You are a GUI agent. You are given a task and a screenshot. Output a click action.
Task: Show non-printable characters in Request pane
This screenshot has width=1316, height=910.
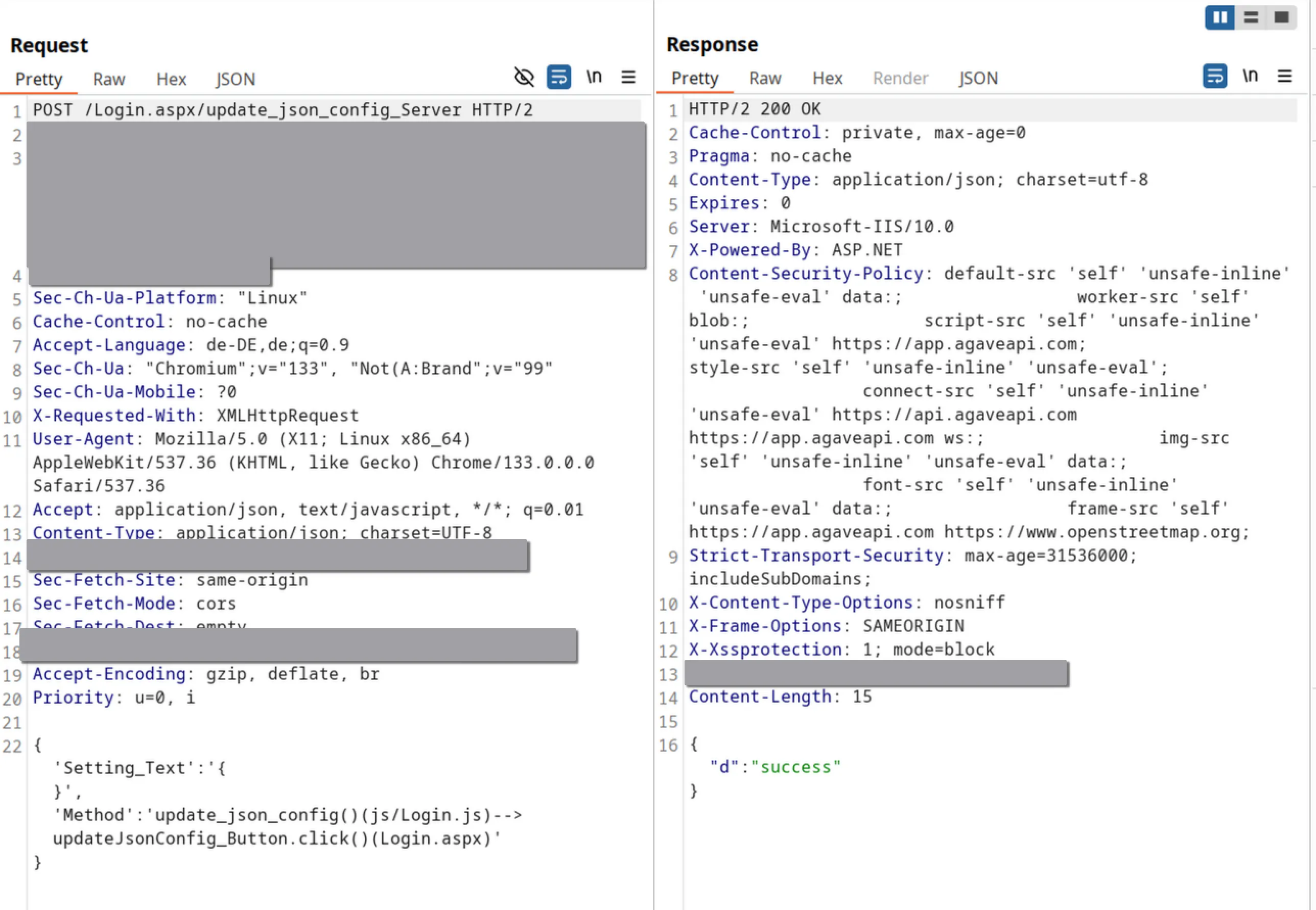594,77
